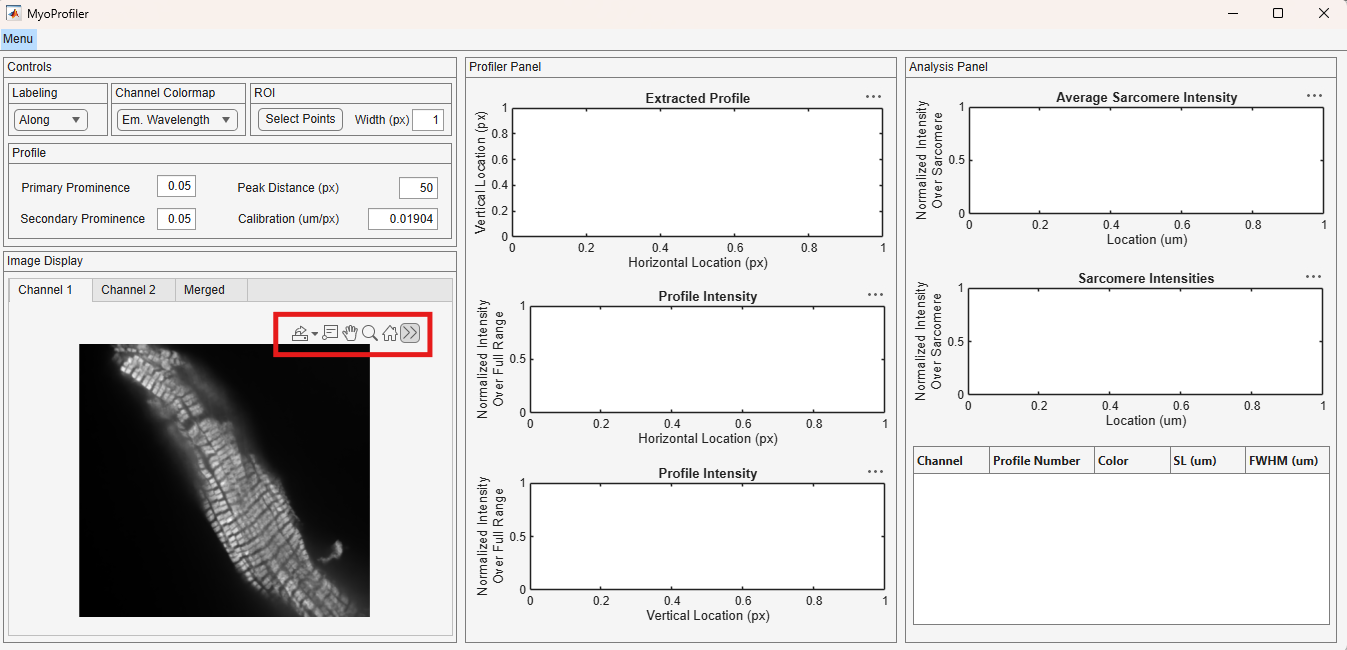Minimize the MyoProfiler window
The width and height of the screenshot is (1347, 650).
1232,13
